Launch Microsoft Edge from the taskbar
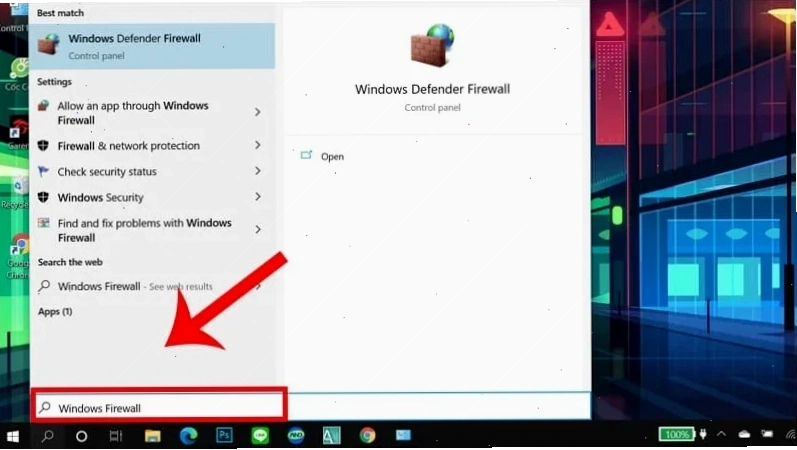 [189, 436]
